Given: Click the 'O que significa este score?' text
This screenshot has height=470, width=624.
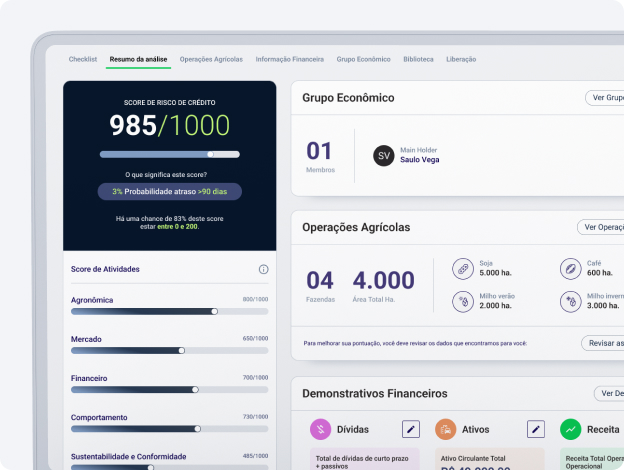Looking at the screenshot, I should (166, 175).
